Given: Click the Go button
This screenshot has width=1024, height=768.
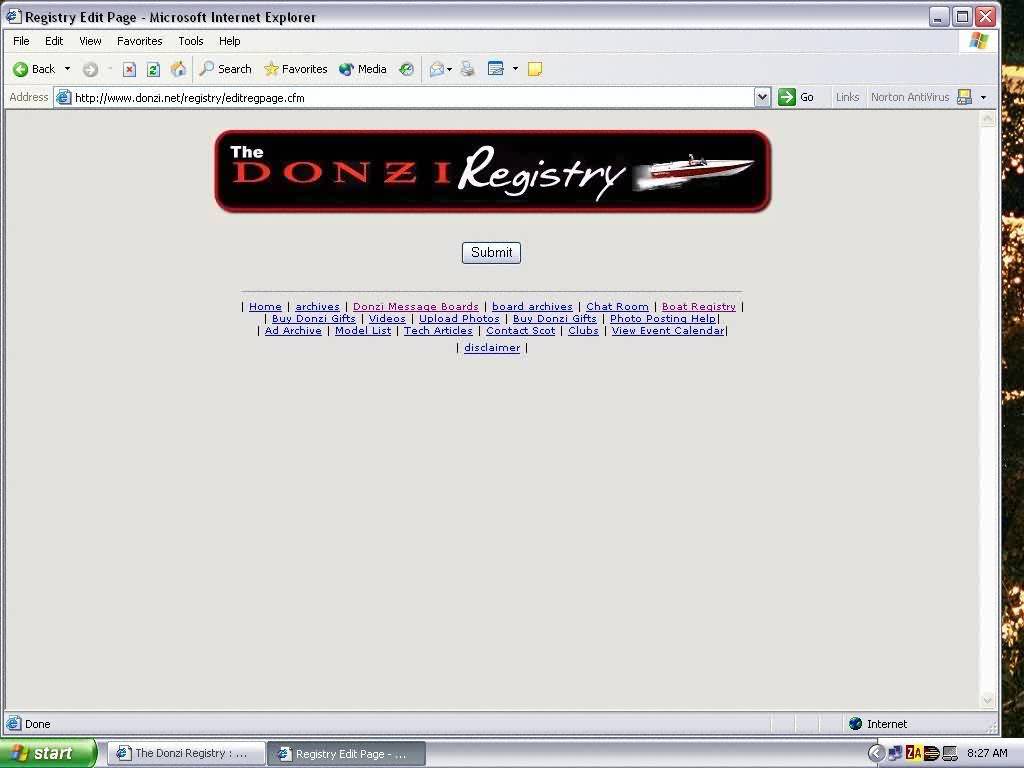Looking at the screenshot, I should (795, 97).
